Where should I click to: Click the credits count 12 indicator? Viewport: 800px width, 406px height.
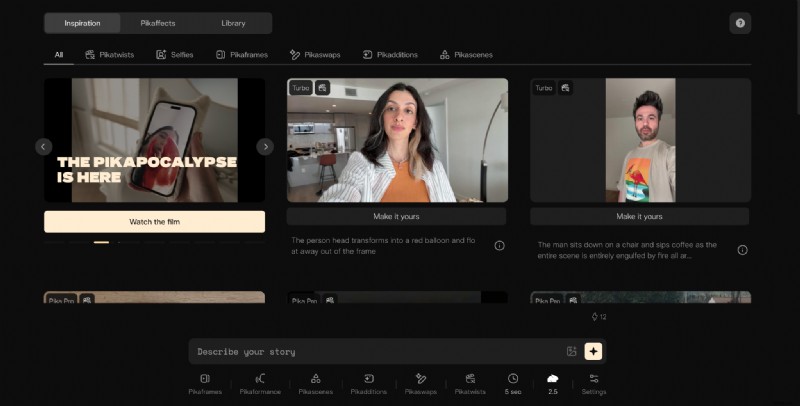[x=599, y=317]
